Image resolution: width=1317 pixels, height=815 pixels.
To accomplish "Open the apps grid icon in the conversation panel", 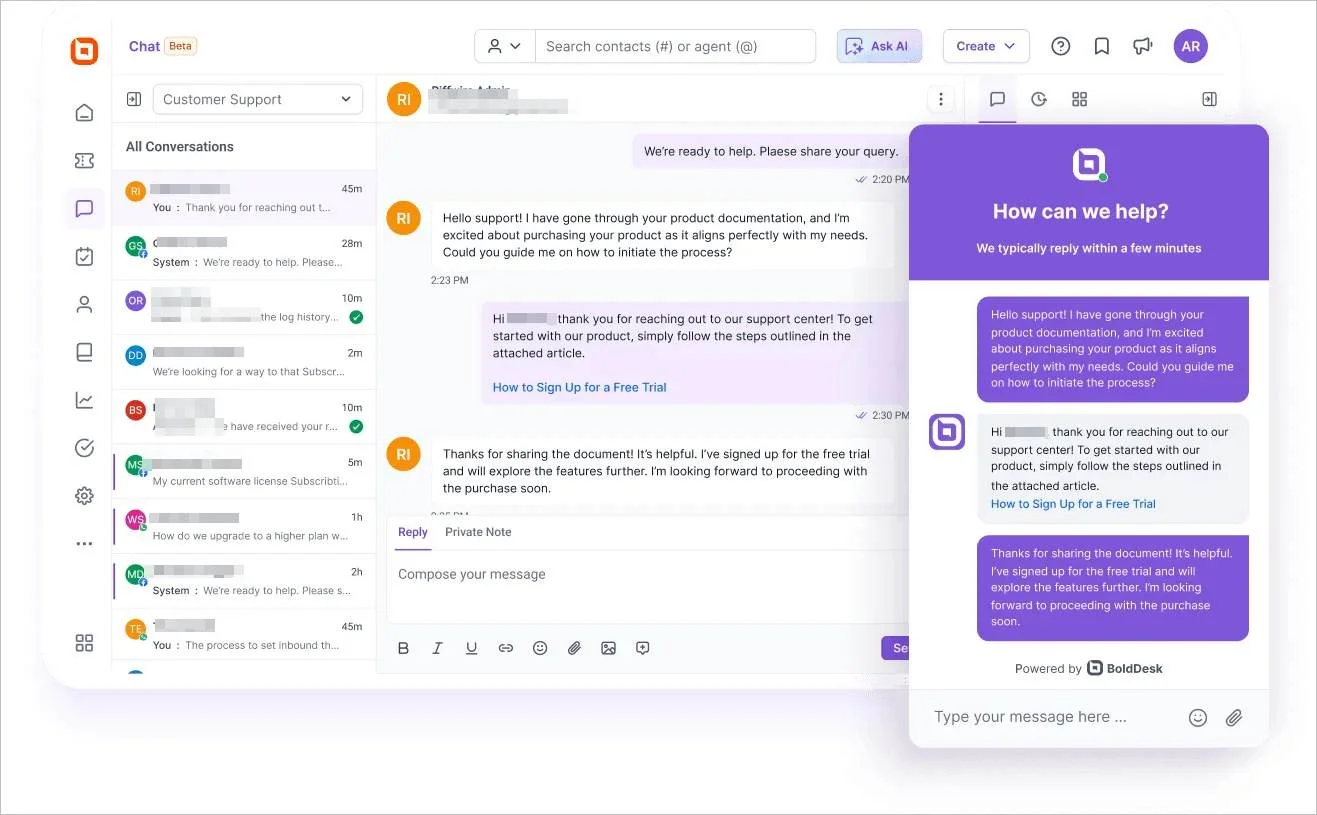I will (x=1079, y=99).
